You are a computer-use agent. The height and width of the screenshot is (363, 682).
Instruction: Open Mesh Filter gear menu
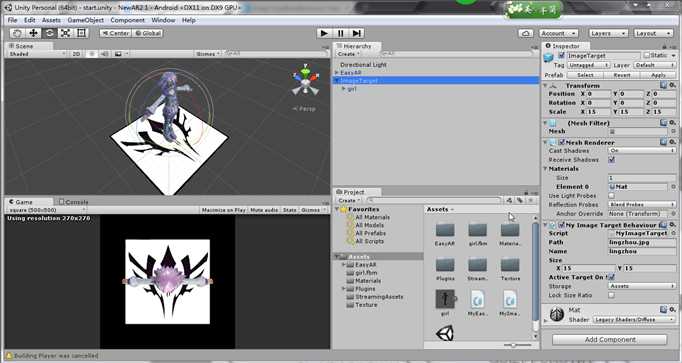tap(672, 123)
